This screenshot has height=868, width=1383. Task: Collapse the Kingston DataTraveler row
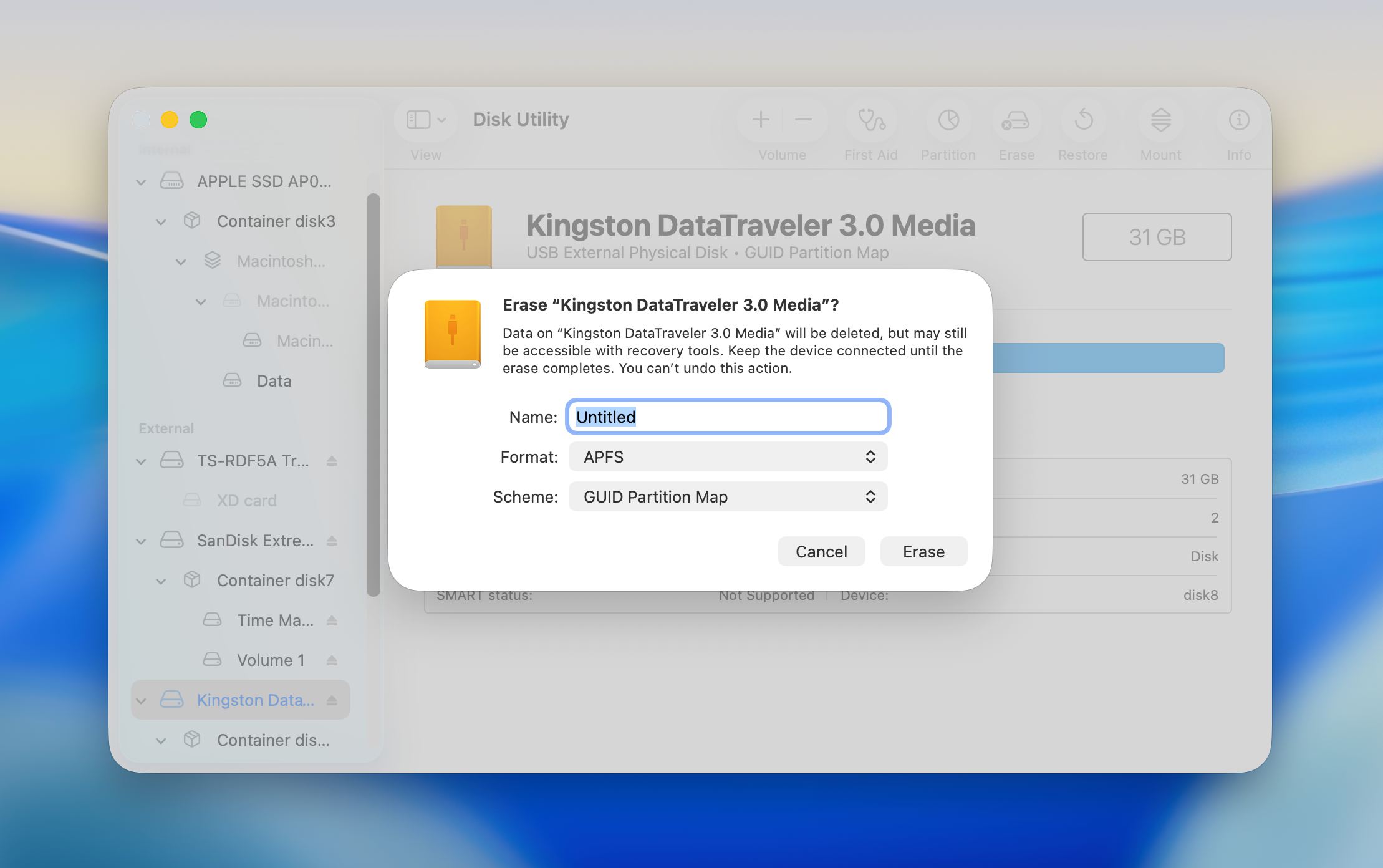click(141, 701)
